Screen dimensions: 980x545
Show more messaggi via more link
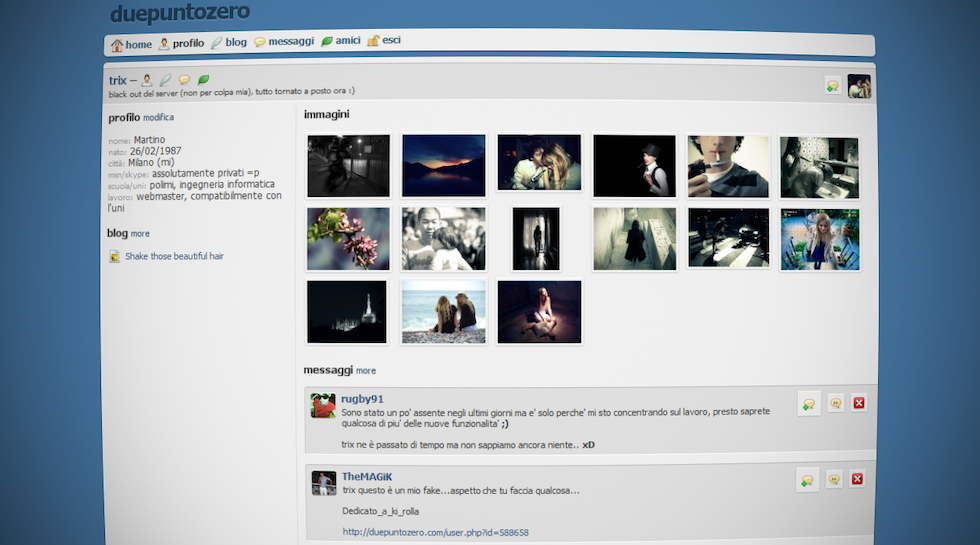point(366,371)
